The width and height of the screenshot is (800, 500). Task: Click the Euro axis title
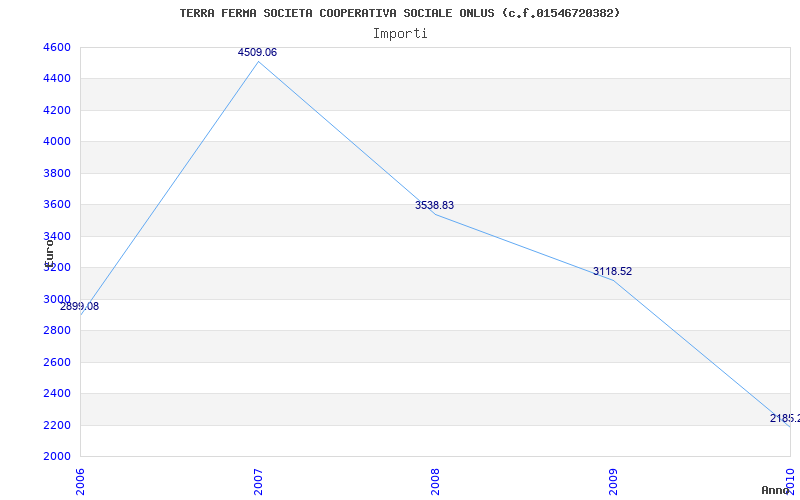pyautogui.click(x=49, y=253)
